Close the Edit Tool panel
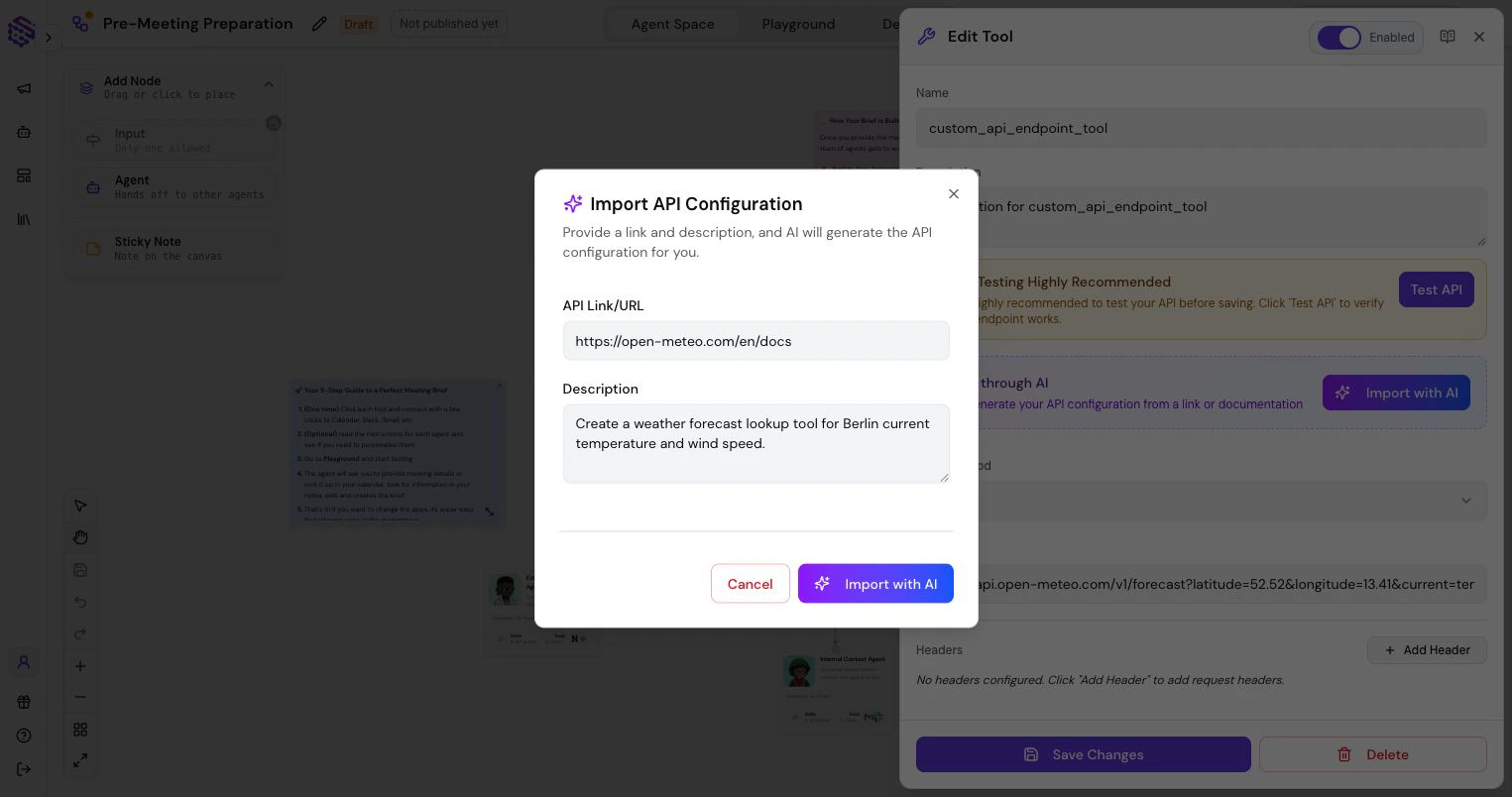Screen dimensions: 1512x797 point(1479,37)
